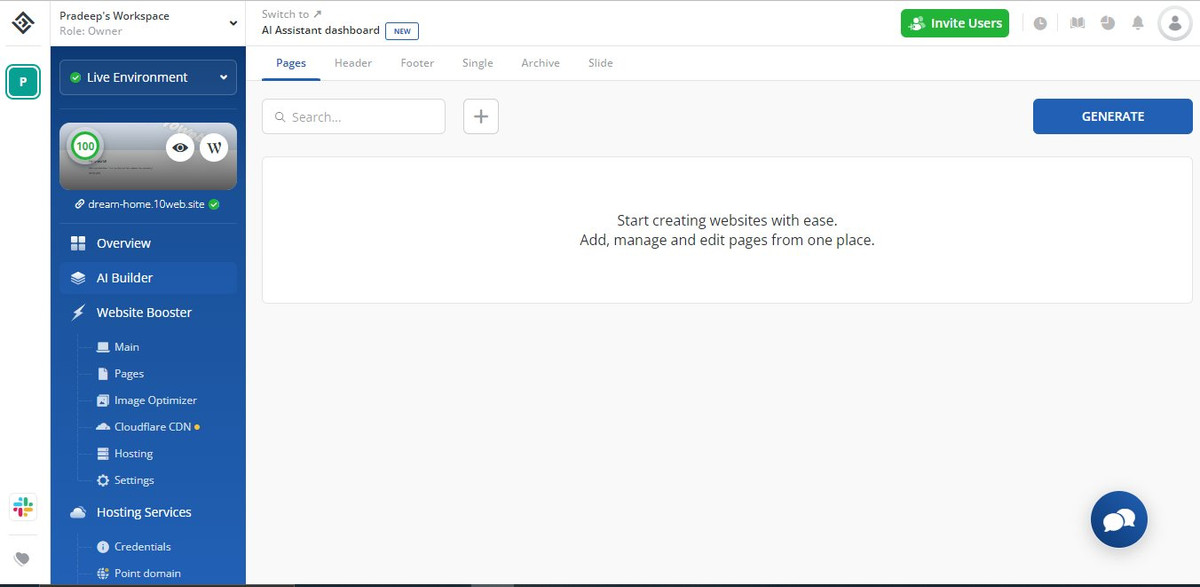
Task: Click the 10Web logo icon
Action: tap(23, 22)
